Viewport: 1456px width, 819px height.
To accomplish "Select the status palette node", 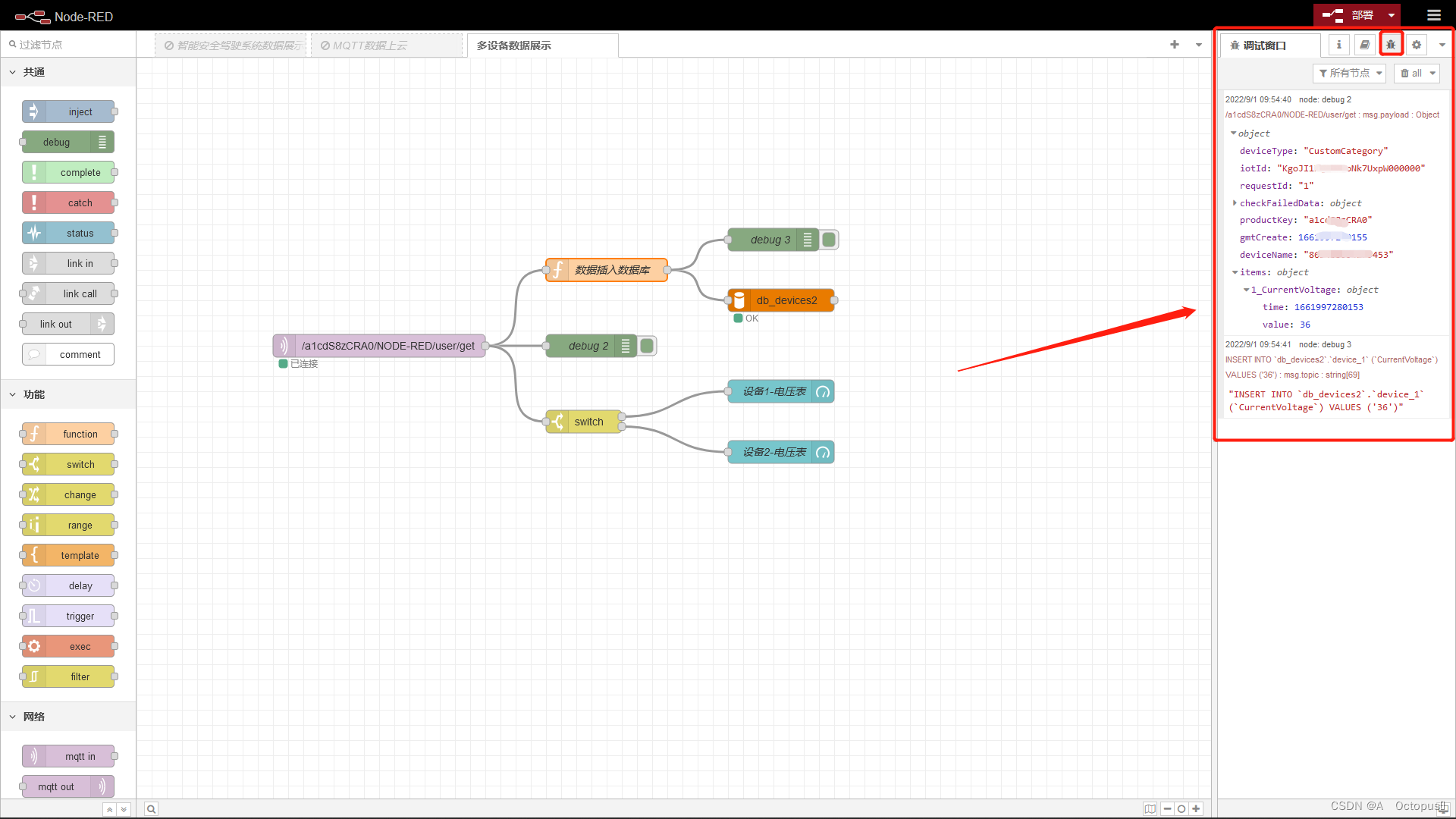I will point(68,233).
